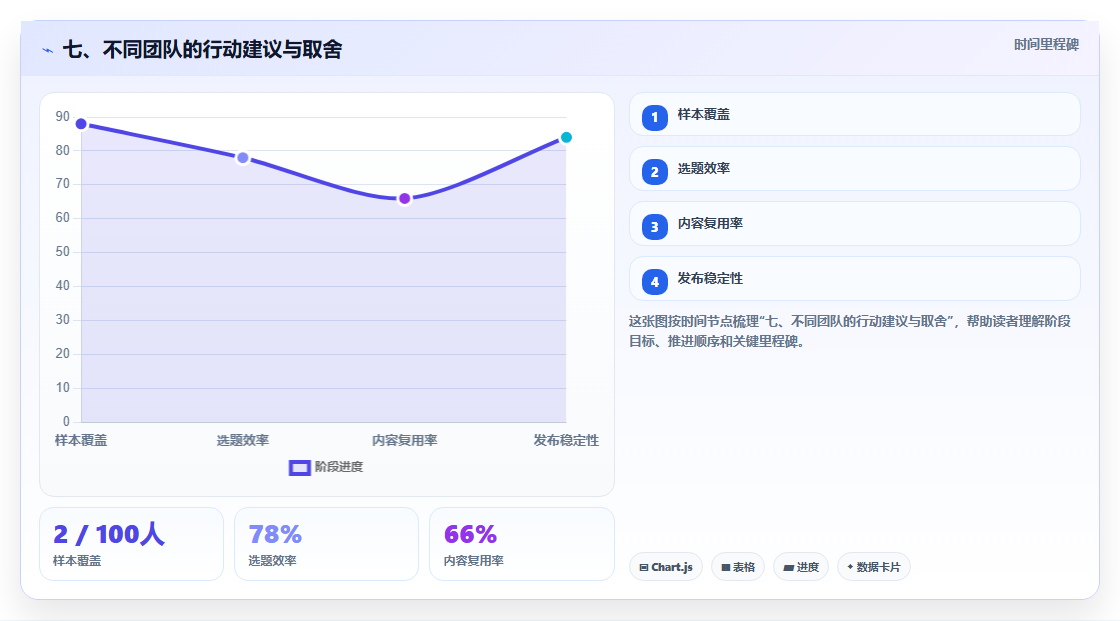Open the 2 / 100人 样本覆盖 card
The width and height of the screenshot is (1120, 621).
coord(131,544)
